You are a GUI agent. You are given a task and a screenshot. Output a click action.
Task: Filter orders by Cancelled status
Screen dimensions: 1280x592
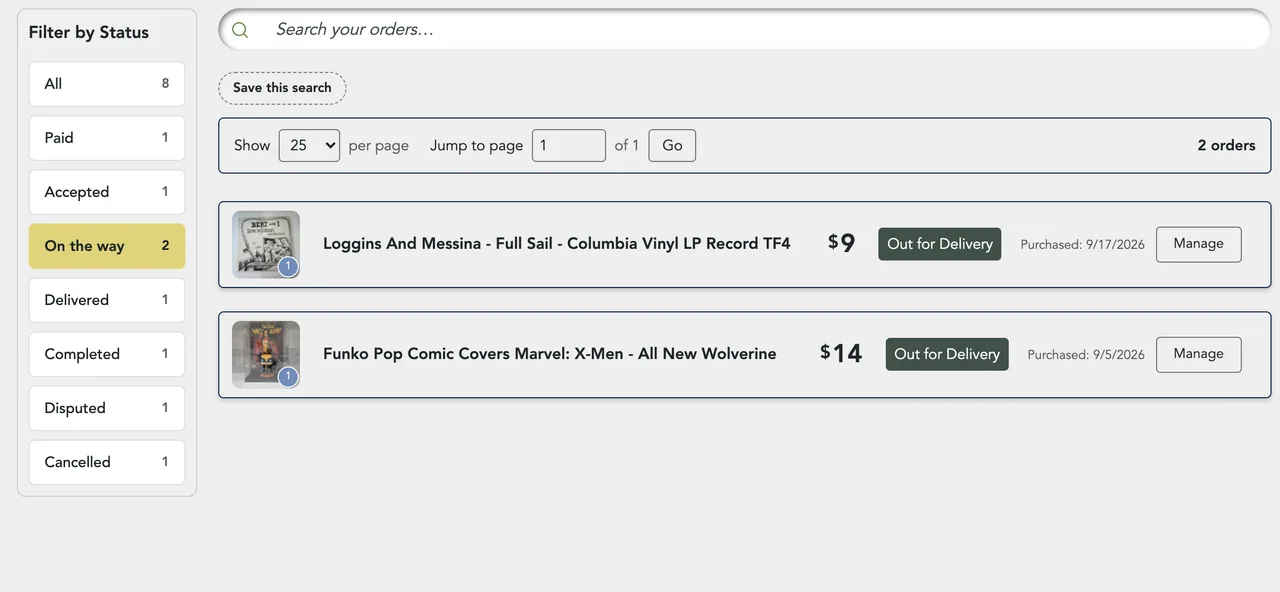(x=107, y=462)
